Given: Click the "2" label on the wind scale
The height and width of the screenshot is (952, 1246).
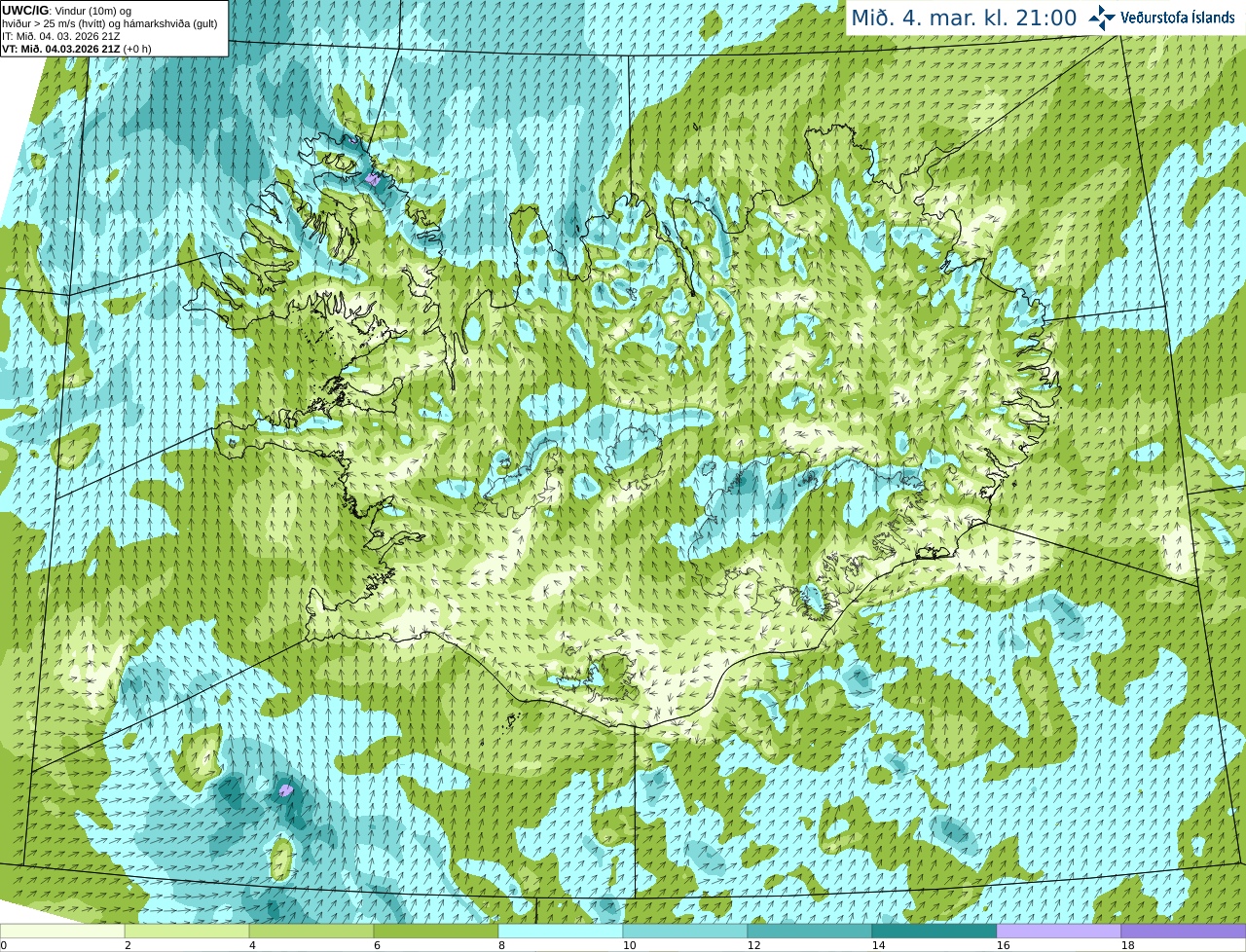Looking at the screenshot, I should pyautogui.click(x=128, y=945).
